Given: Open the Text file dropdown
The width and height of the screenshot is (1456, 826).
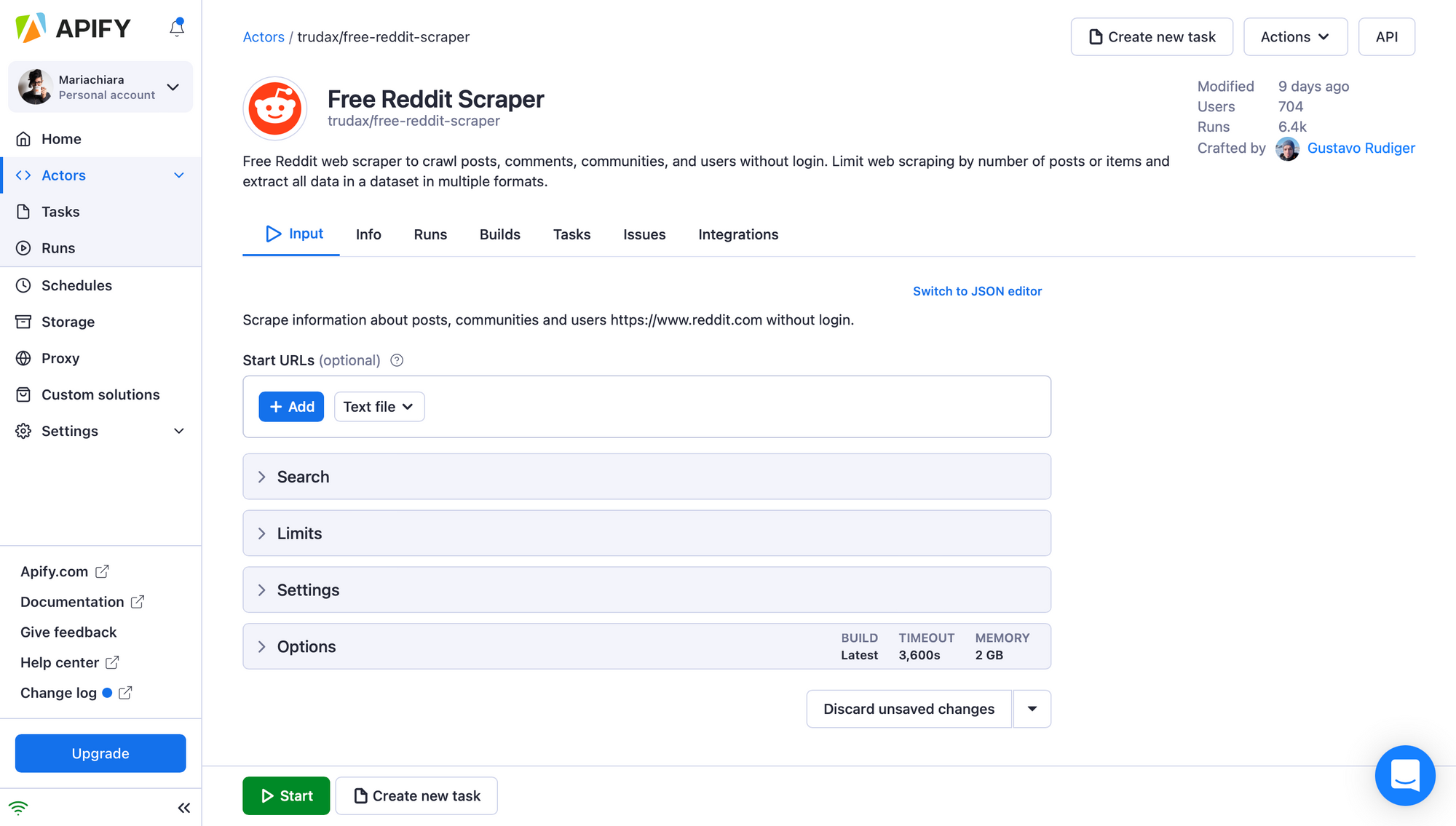Looking at the screenshot, I should click(x=379, y=407).
